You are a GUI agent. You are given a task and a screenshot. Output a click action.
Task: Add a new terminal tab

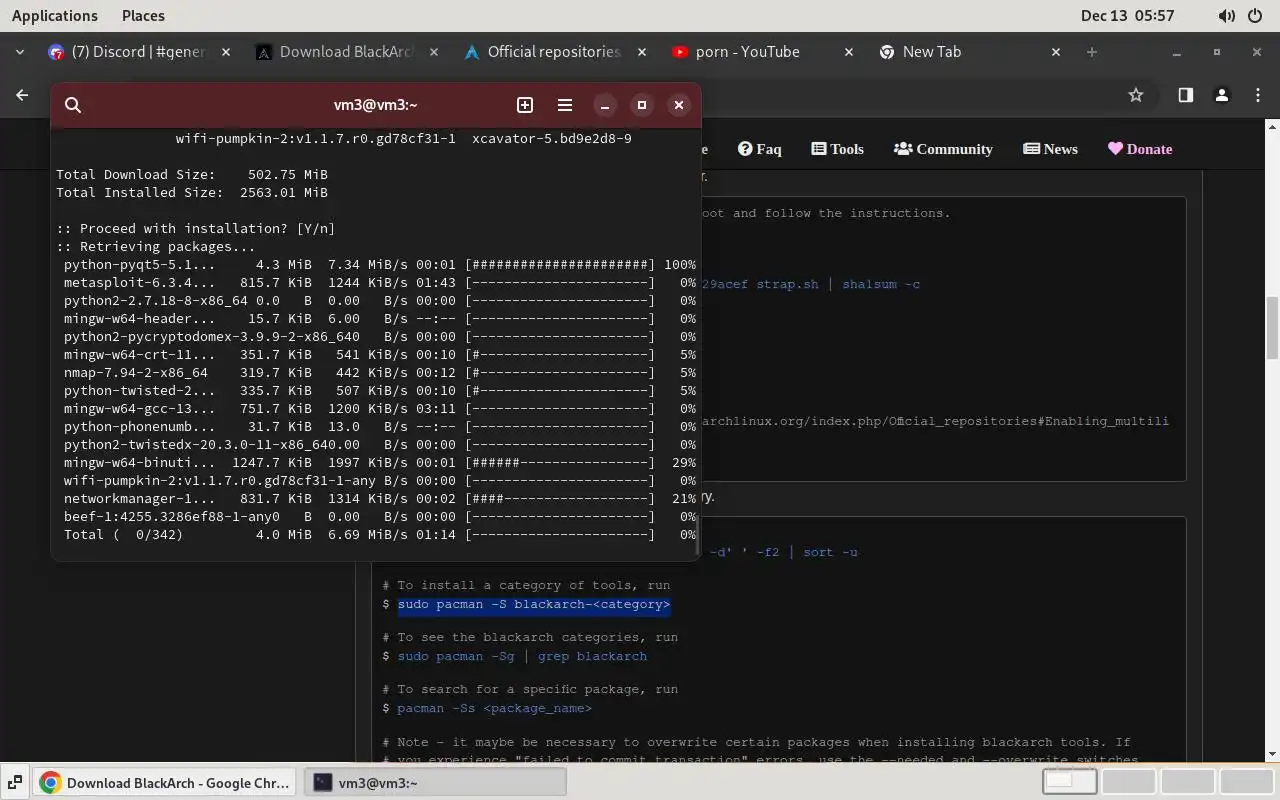[x=525, y=105]
